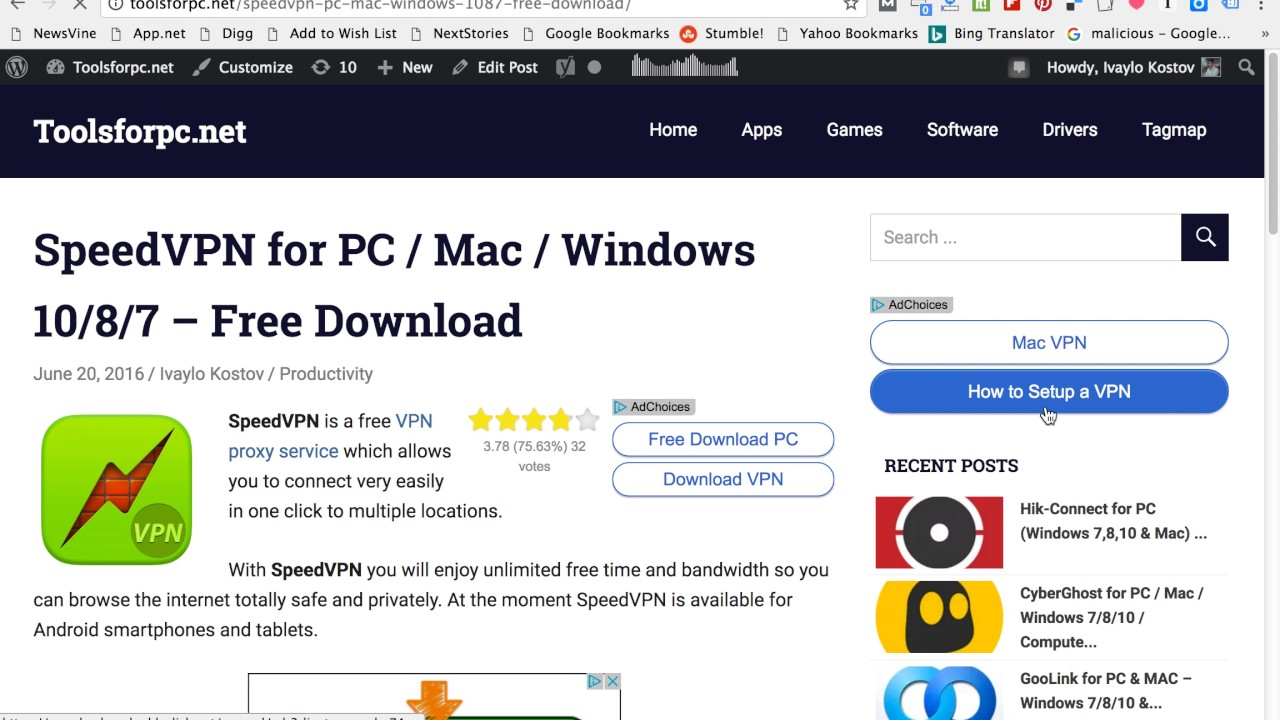Screen dimensions: 1280x720
Task: Go to Software in site navigation
Action: pyautogui.click(x=962, y=130)
